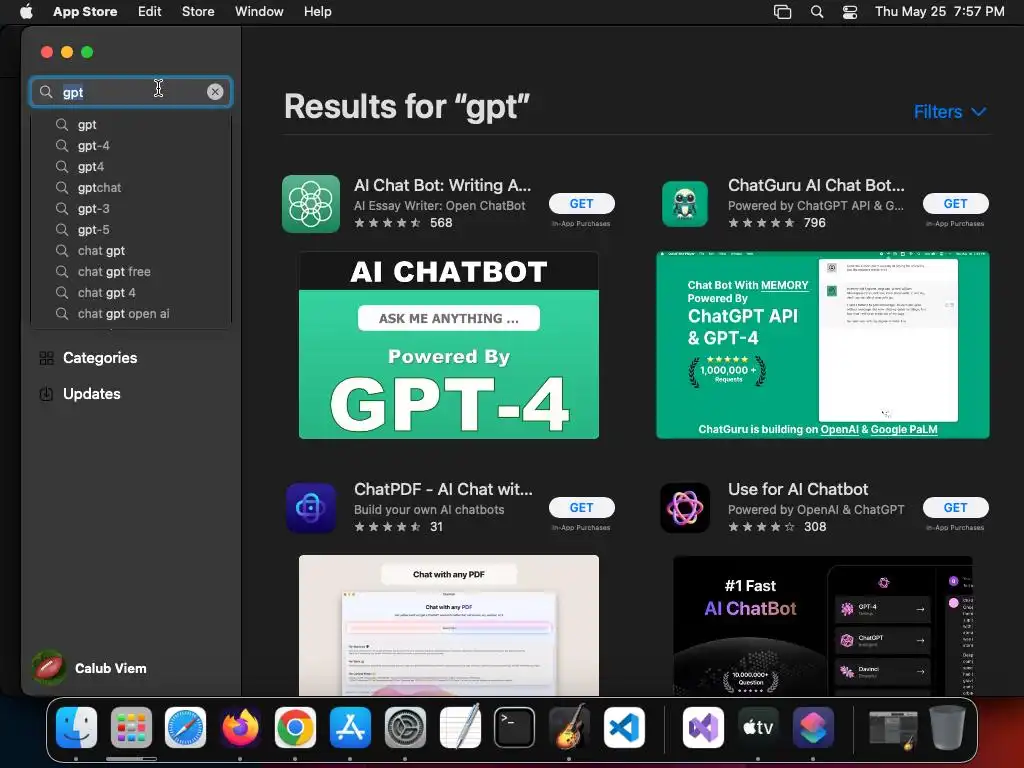1024x768 pixels.
Task: Open the App Store menu
Action: [x=85, y=12]
